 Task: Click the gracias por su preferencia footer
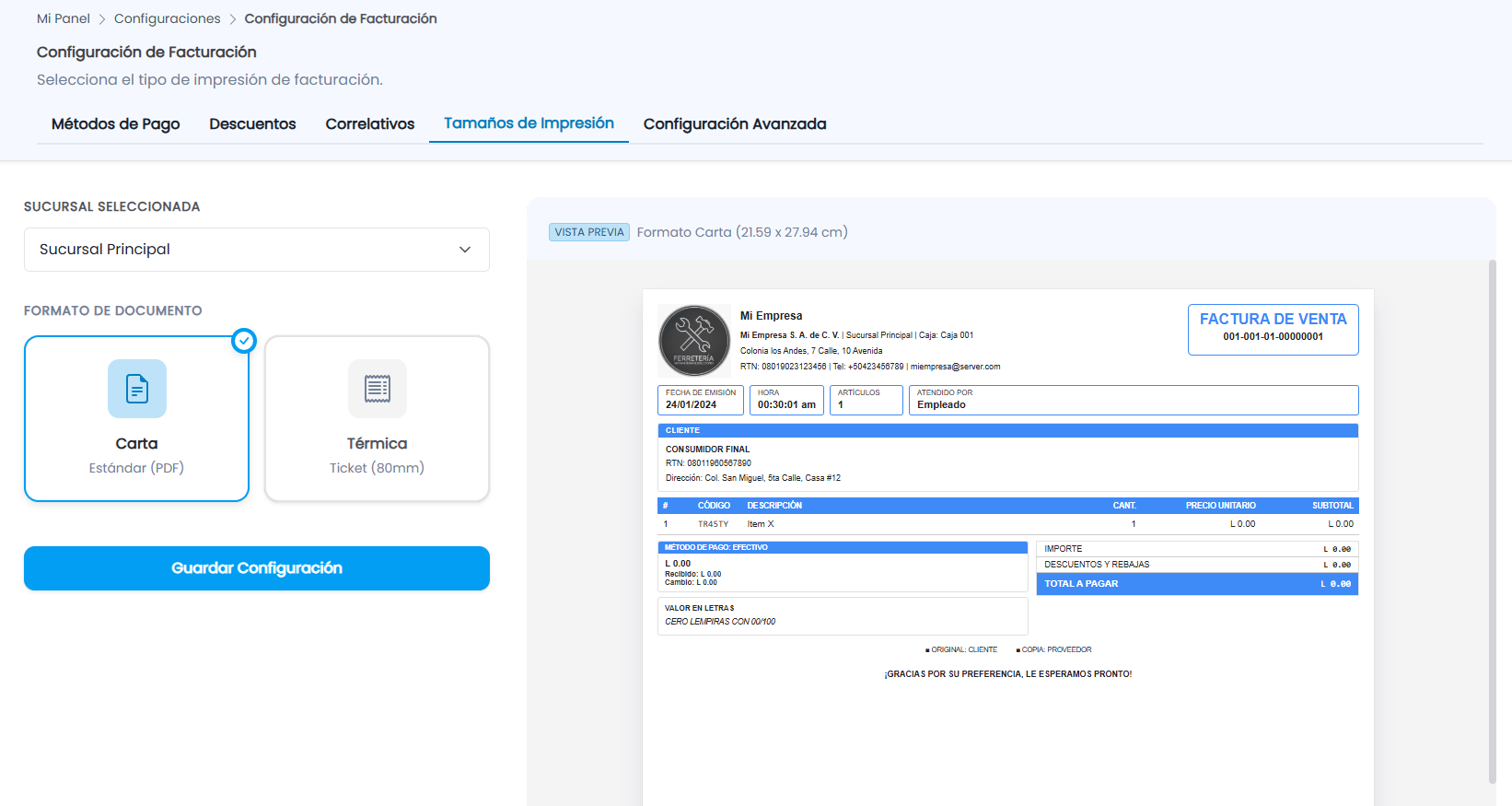(x=1008, y=674)
